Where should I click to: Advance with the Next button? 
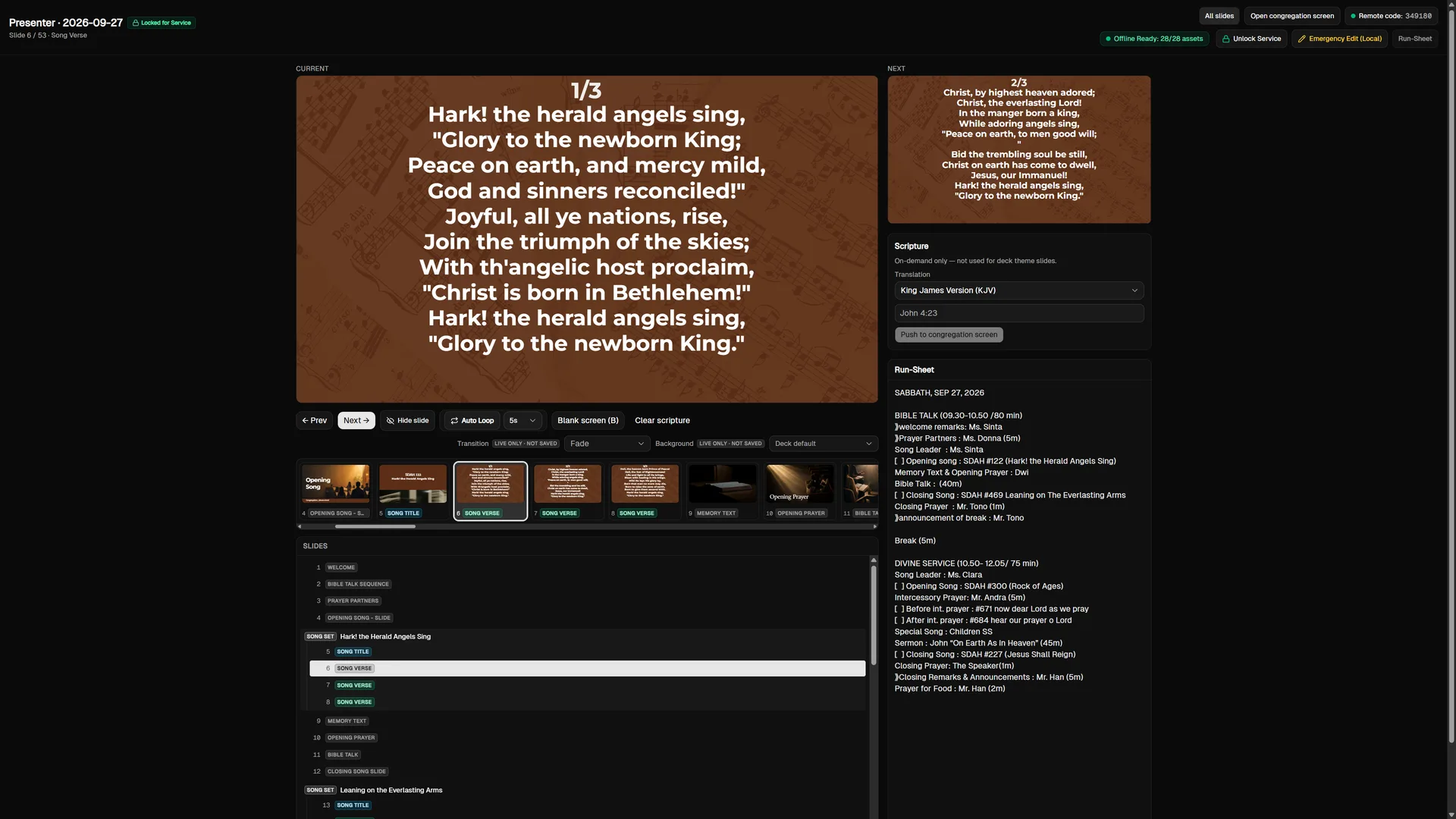click(356, 420)
